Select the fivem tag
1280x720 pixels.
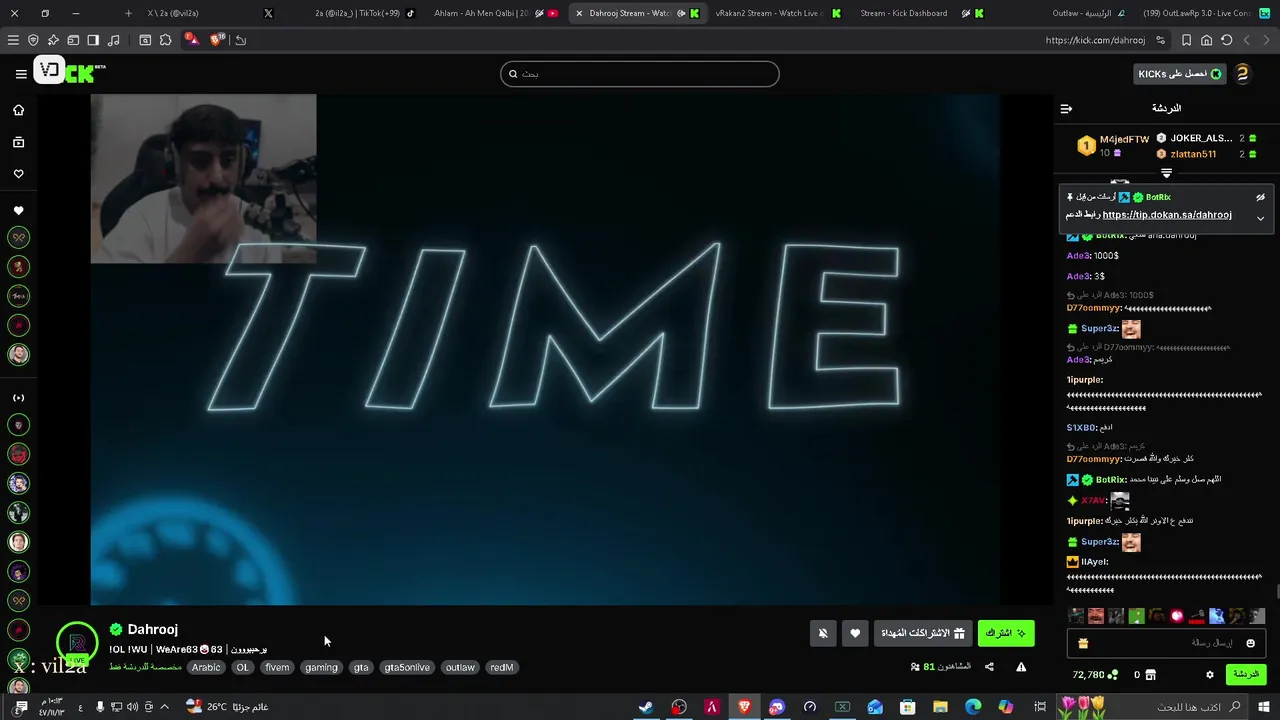[x=277, y=667]
